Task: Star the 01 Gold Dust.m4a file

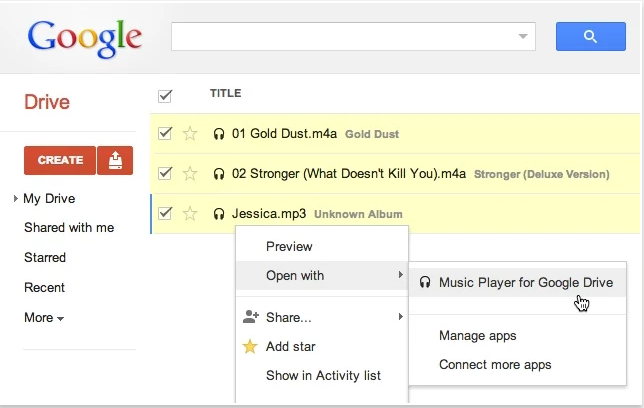Action: pos(190,134)
